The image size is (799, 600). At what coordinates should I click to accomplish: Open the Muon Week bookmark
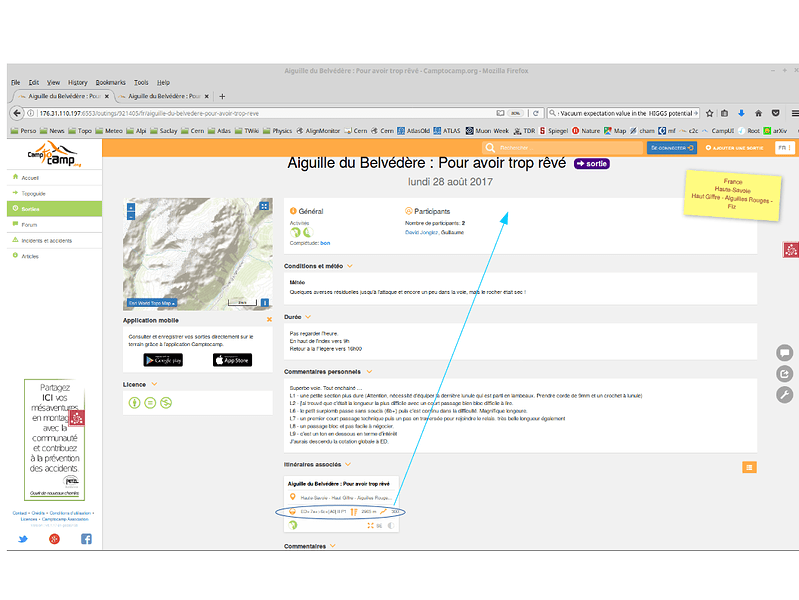tap(487, 131)
